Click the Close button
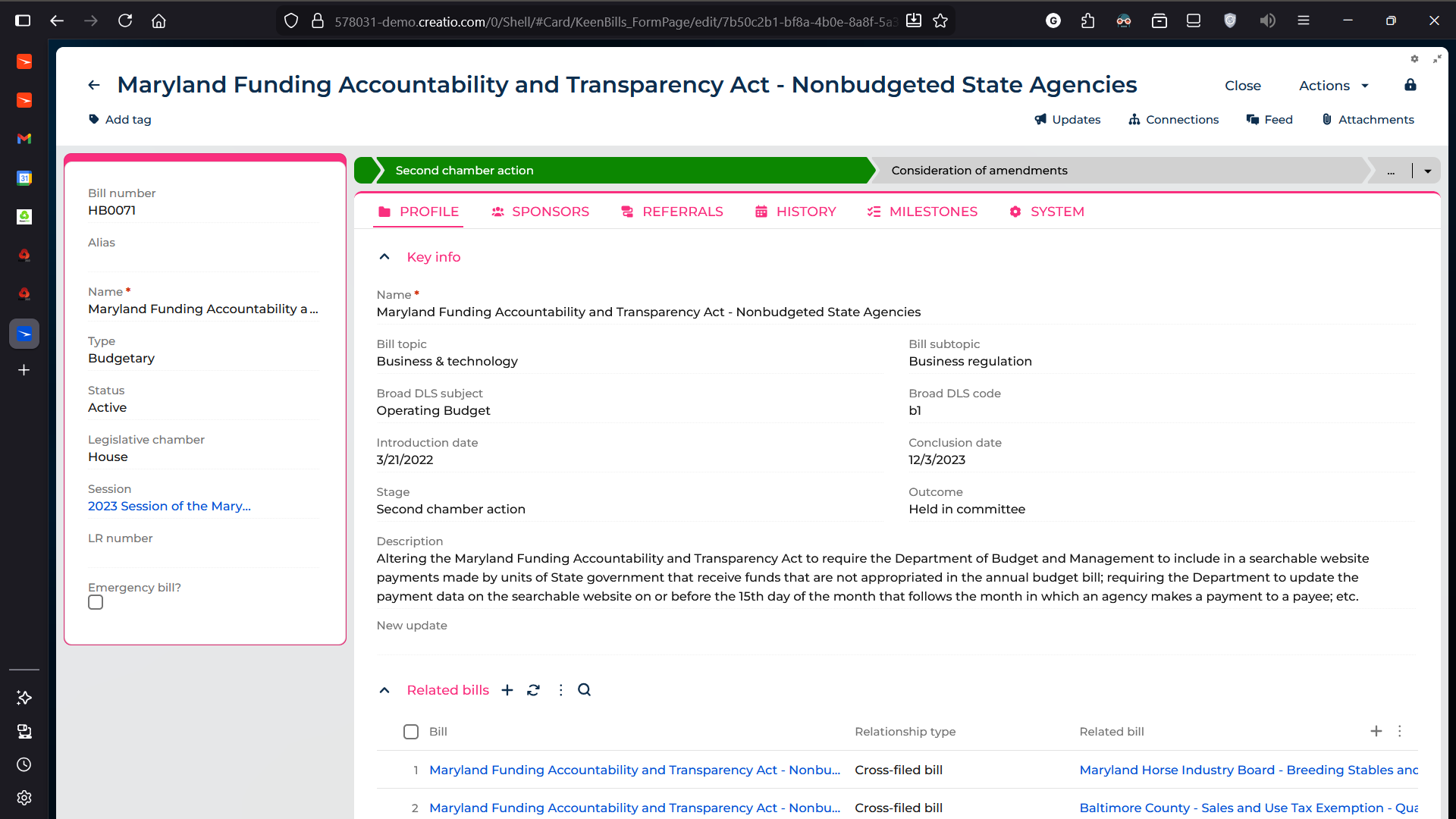The image size is (1456, 819). [x=1243, y=86]
